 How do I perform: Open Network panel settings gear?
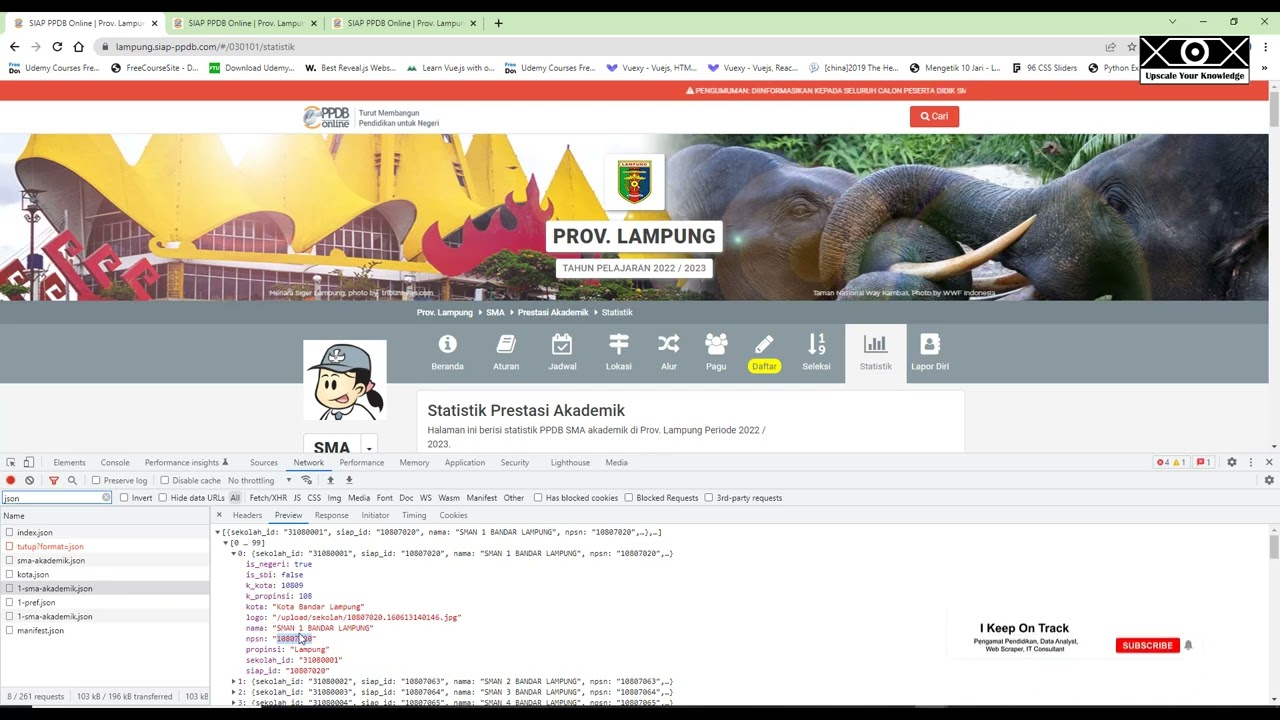[x=1269, y=481]
